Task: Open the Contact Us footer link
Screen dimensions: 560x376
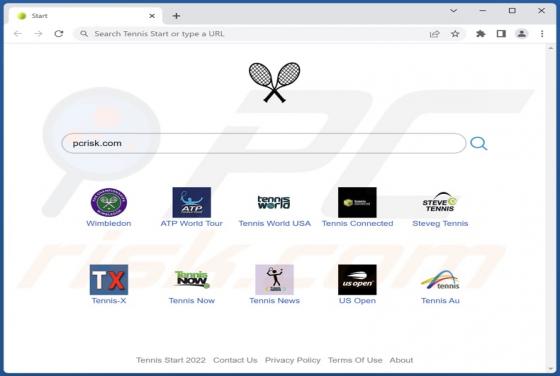Action: click(x=235, y=360)
